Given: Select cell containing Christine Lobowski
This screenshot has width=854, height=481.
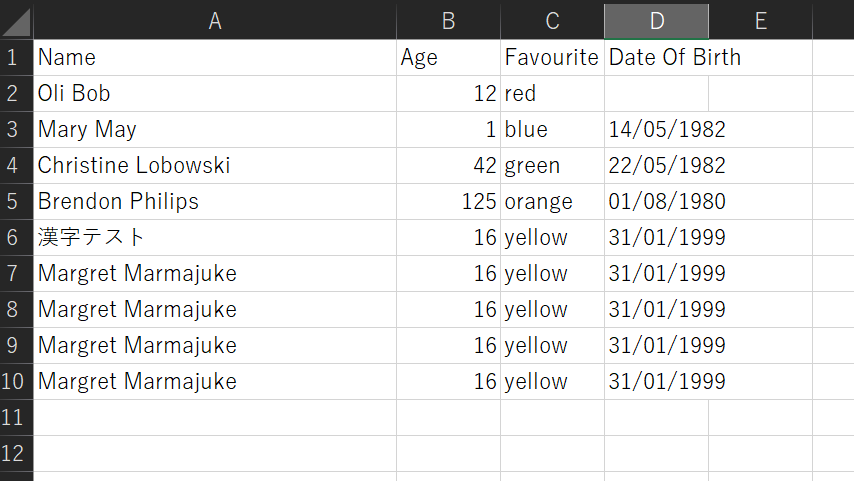Looking at the screenshot, I should 214,165.
